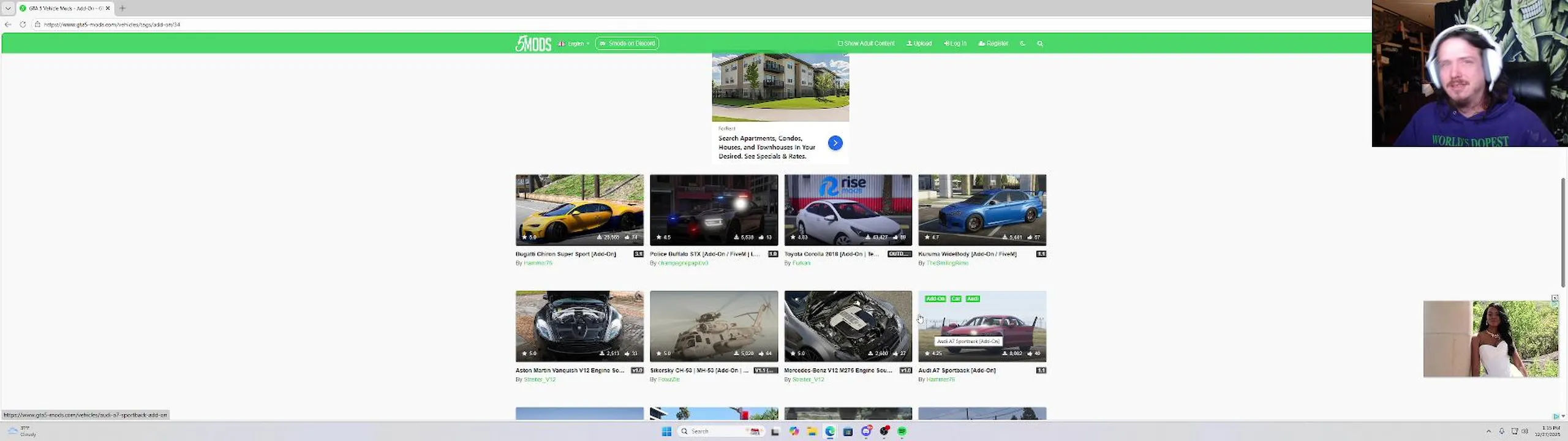Switch to Microsoft Edge in the taskbar
Image resolution: width=1568 pixels, height=441 pixels.
[830, 431]
